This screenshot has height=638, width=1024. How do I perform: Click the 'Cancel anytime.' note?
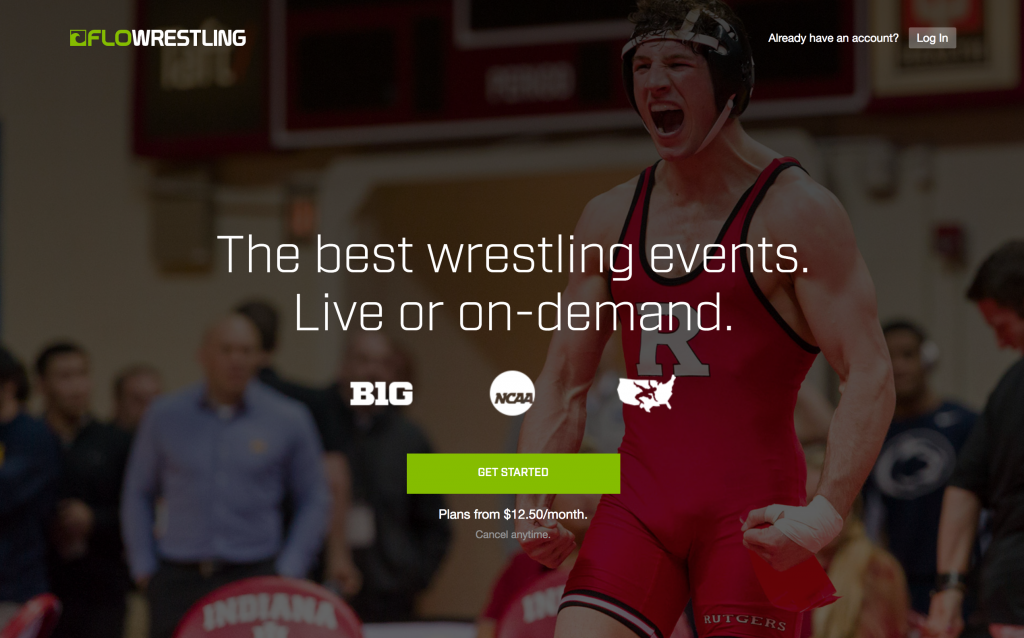pyautogui.click(x=513, y=534)
